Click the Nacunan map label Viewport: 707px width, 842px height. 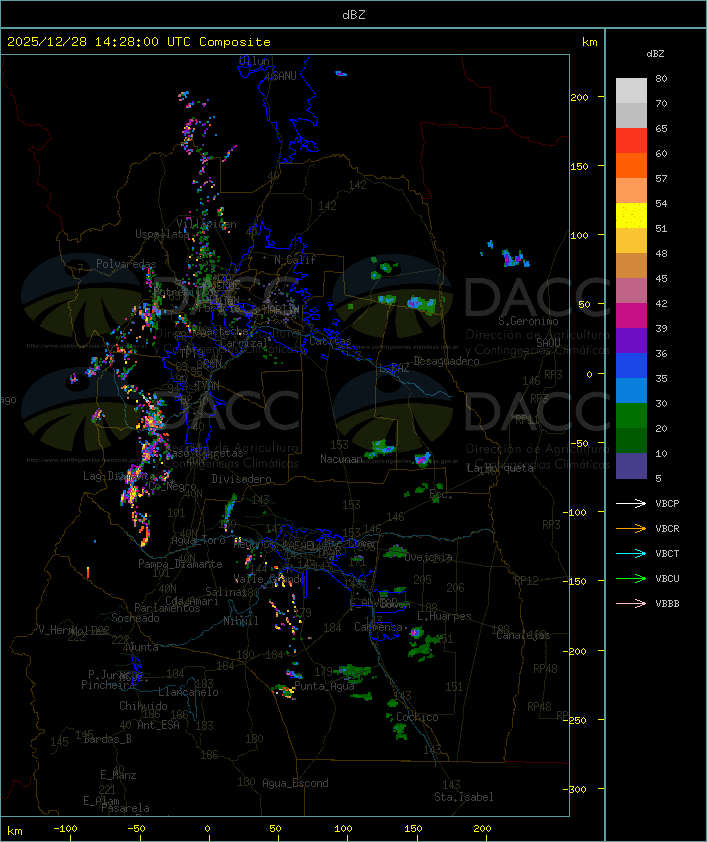click(x=341, y=459)
